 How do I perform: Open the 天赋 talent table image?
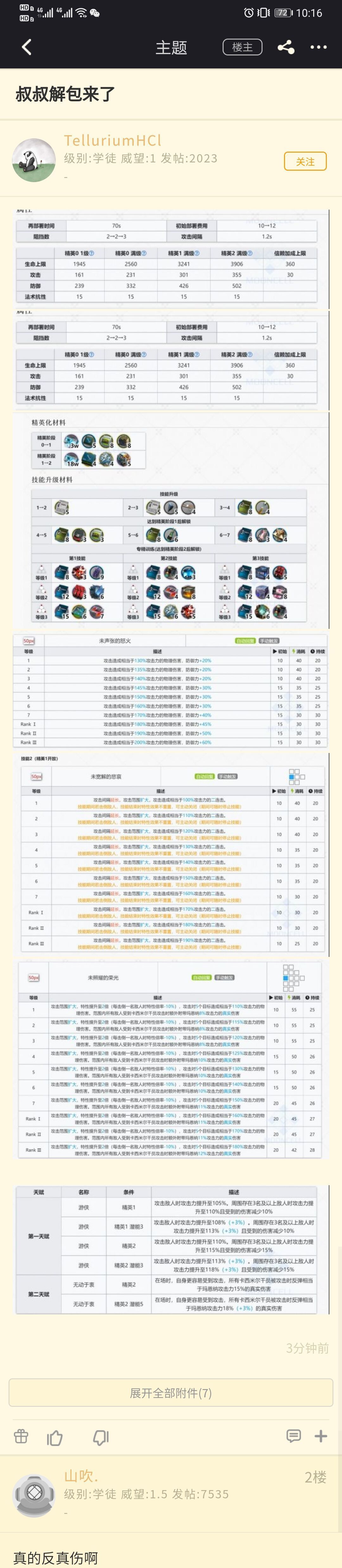pyautogui.click(x=171, y=1250)
